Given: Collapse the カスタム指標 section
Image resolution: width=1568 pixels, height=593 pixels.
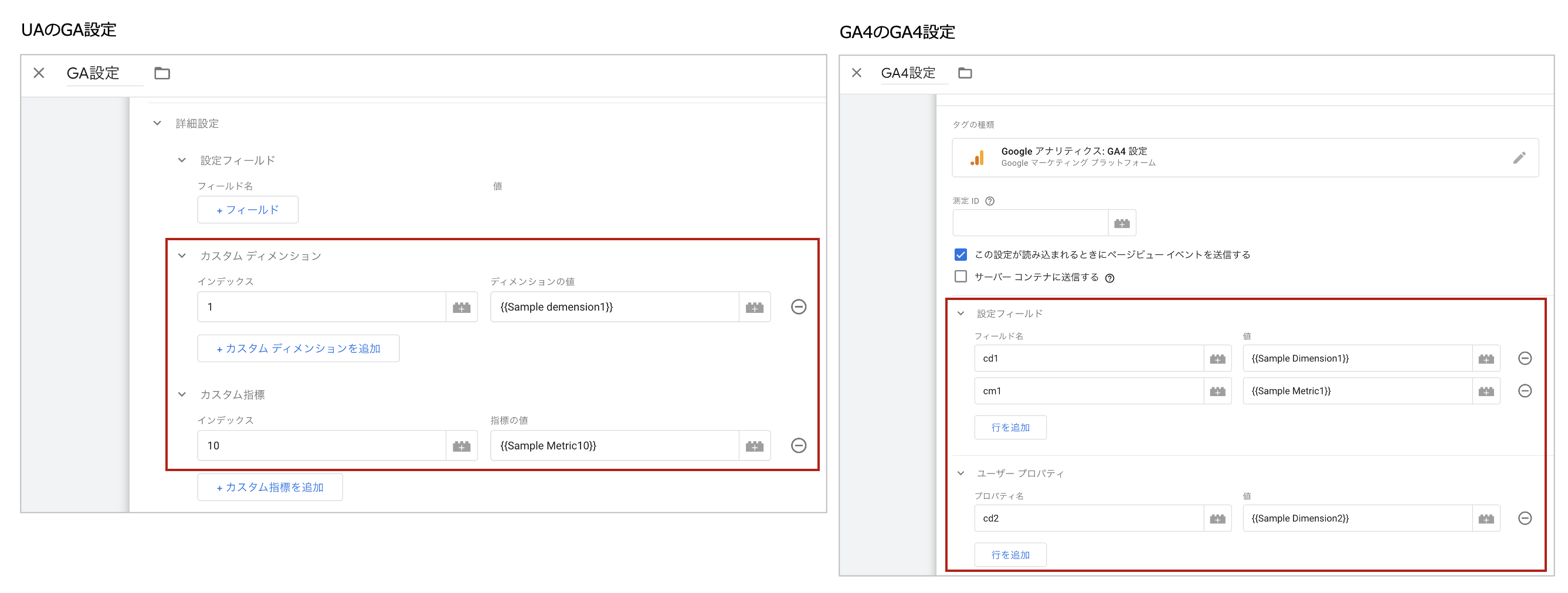Looking at the screenshot, I should click(181, 394).
